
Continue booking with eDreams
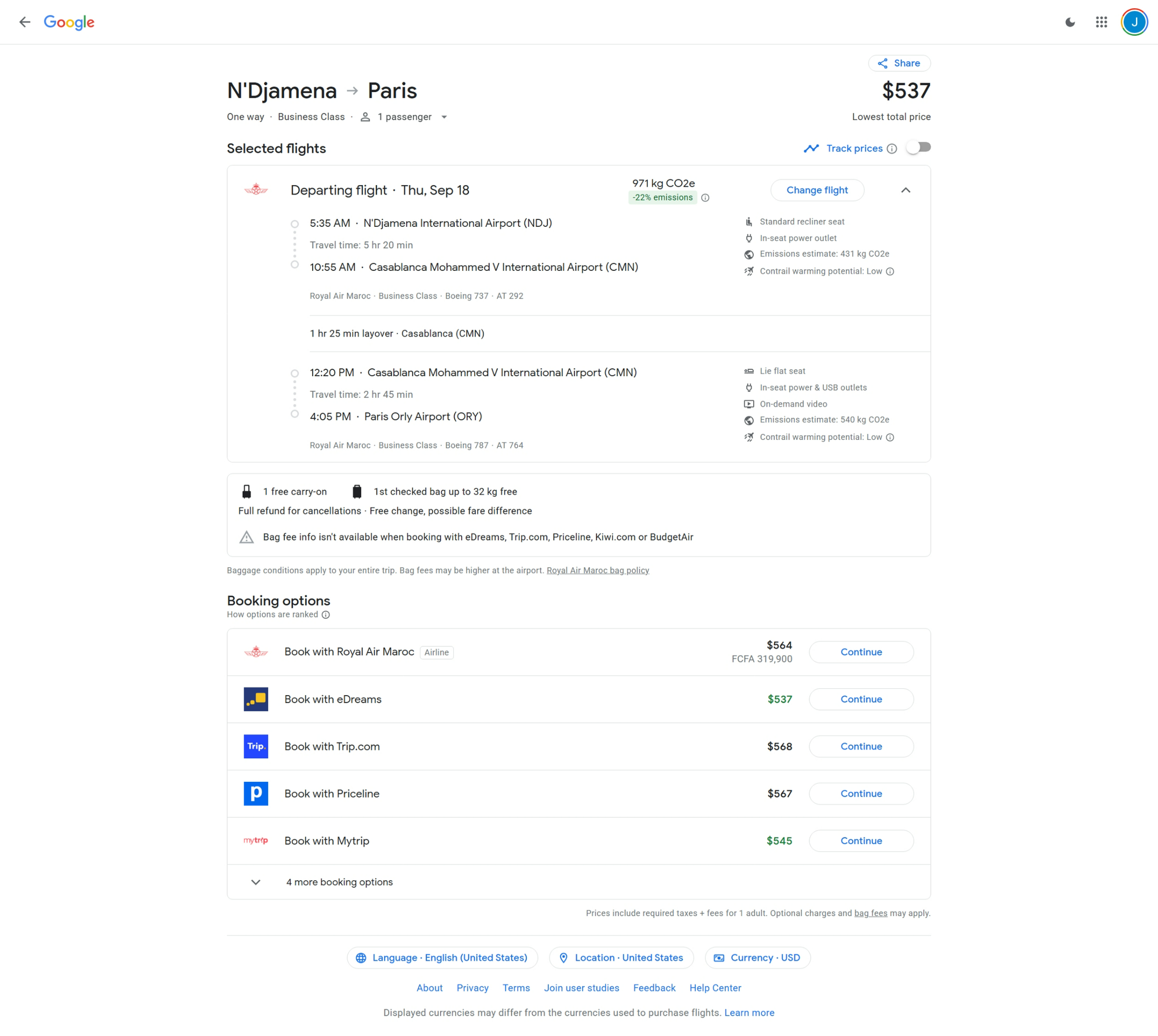(x=860, y=699)
